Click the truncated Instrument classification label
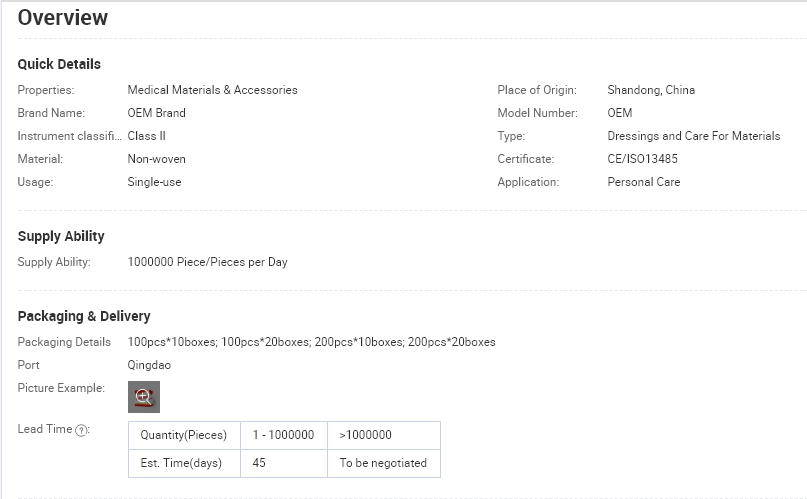The image size is (807, 499). click(x=69, y=136)
